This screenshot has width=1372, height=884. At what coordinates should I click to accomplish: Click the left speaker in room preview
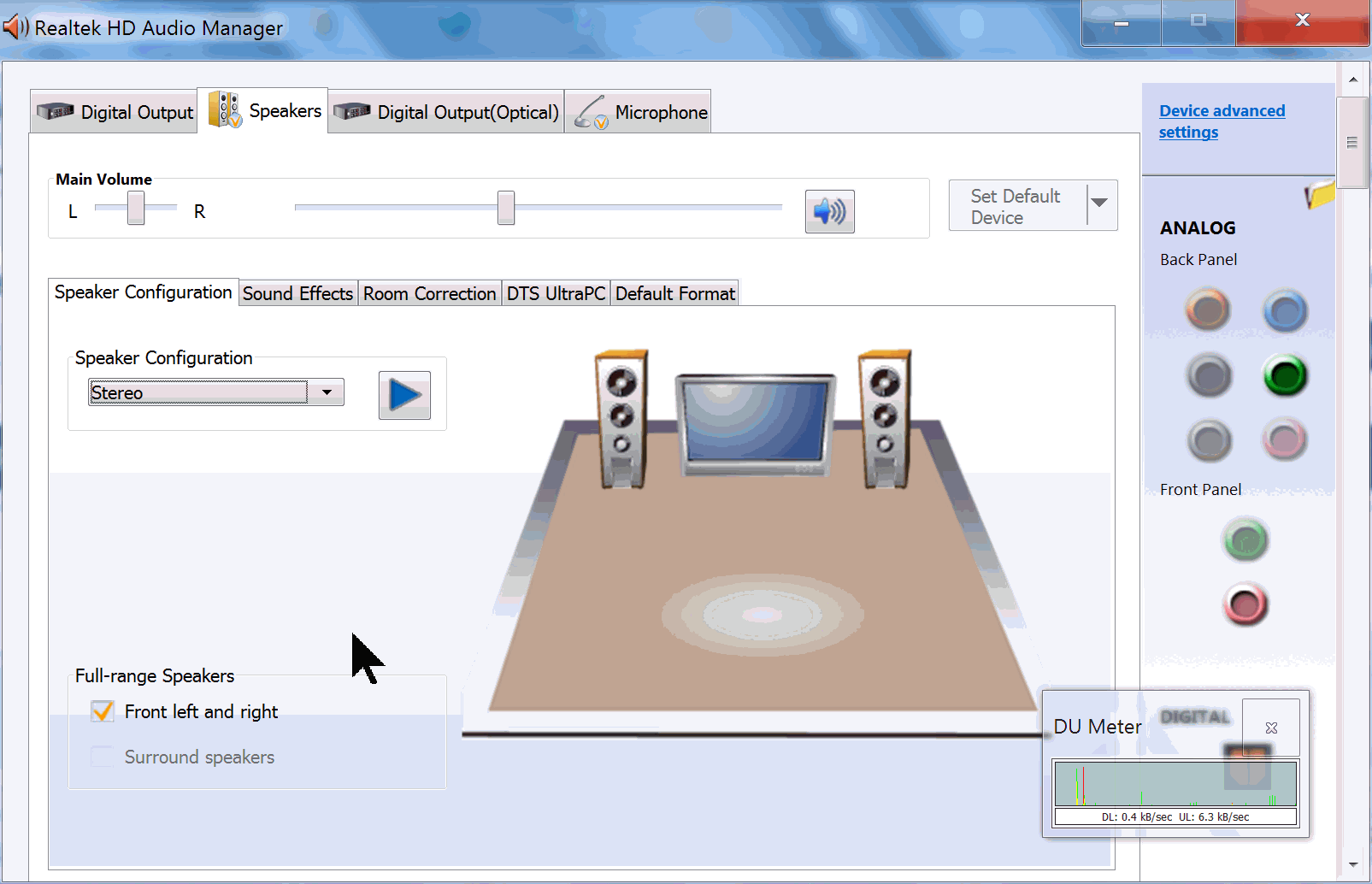click(621, 419)
